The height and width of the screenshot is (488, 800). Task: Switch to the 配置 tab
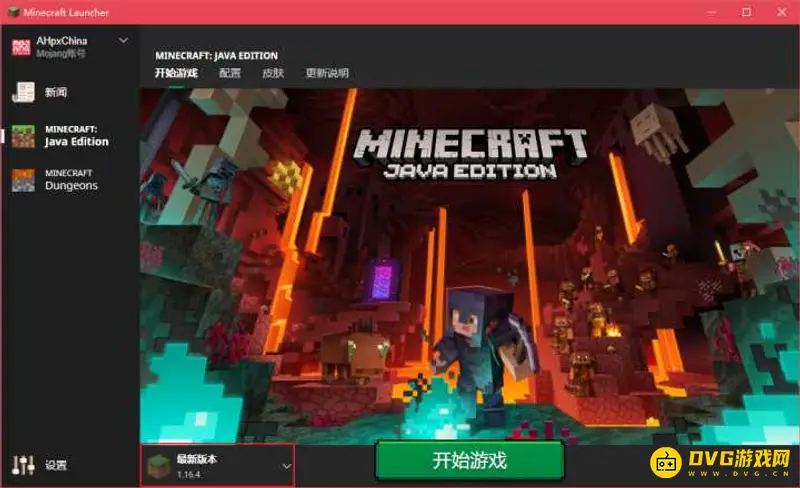[230, 73]
